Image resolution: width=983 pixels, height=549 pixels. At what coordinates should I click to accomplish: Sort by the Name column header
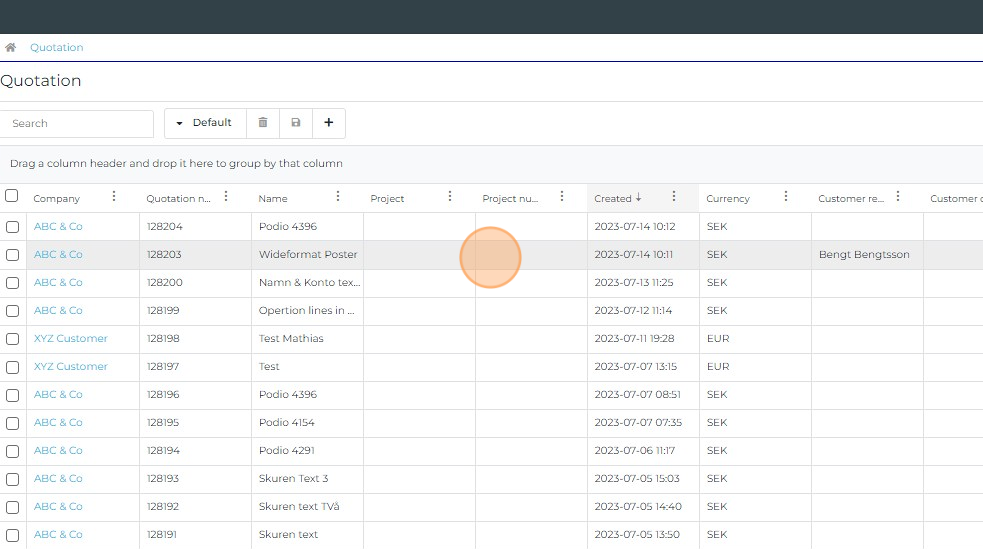click(x=273, y=198)
